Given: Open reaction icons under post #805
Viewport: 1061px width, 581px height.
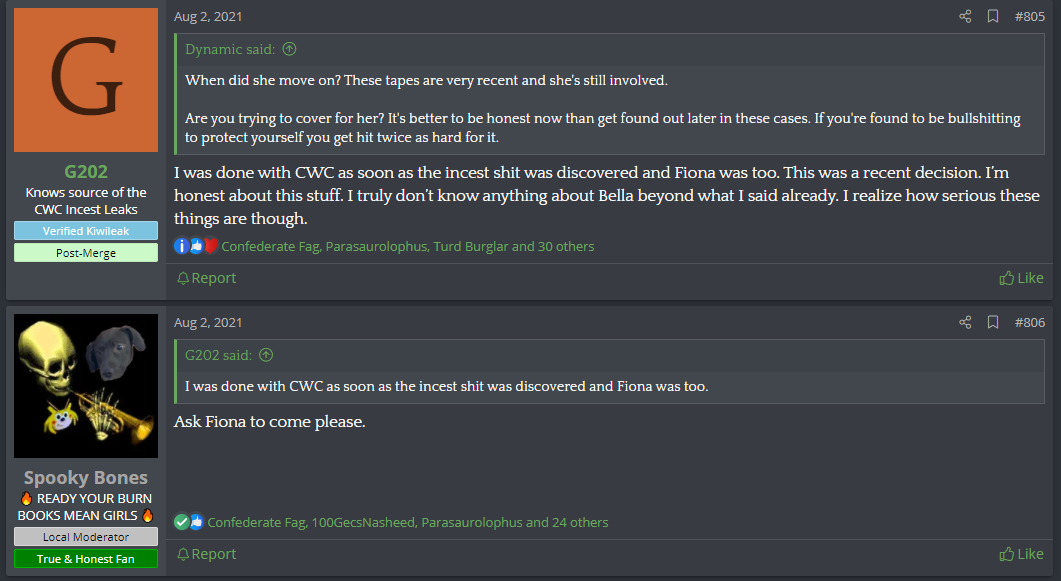Looking at the screenshot, I should point(196,246).
